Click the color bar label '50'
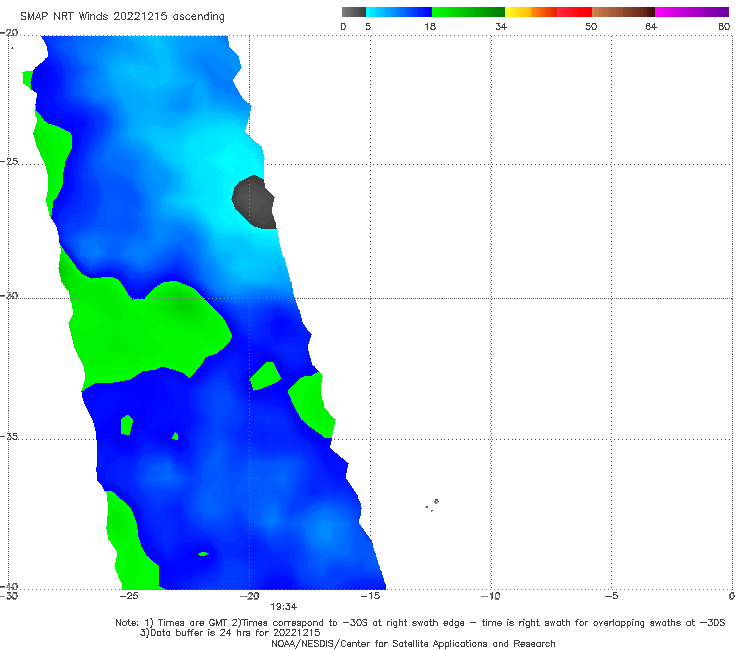This screenshot has height=650, width=740. [x=591, y=27]
